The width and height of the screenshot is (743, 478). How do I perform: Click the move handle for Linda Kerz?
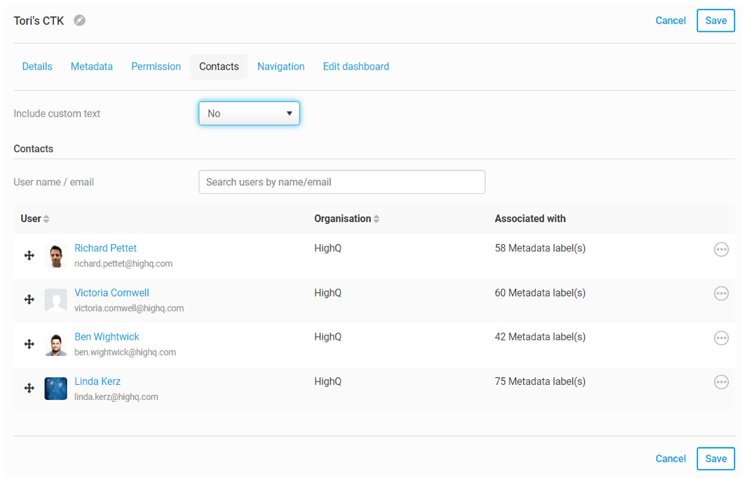(29, 388)
